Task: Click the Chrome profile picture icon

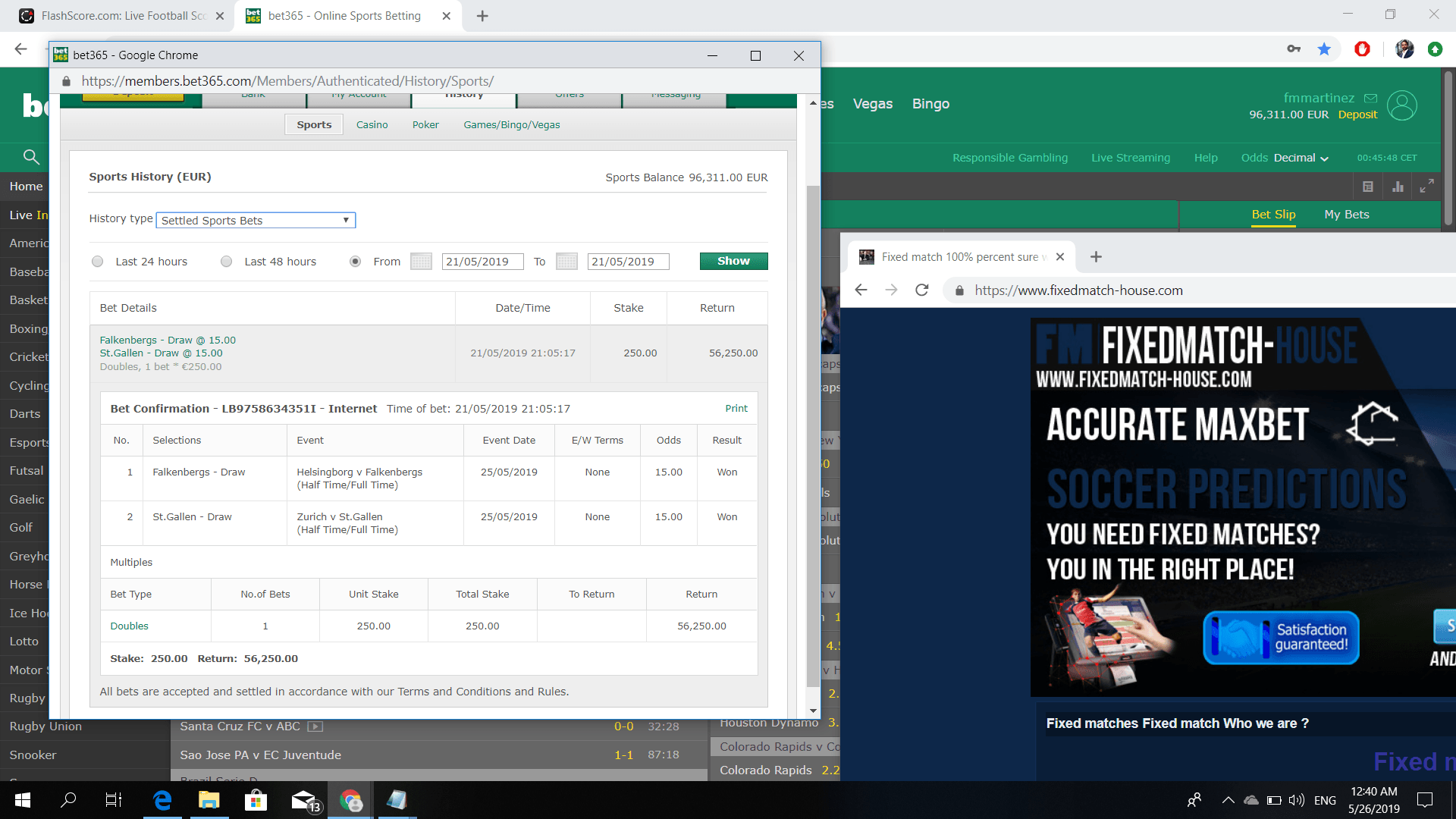Action: point(1404,49)
